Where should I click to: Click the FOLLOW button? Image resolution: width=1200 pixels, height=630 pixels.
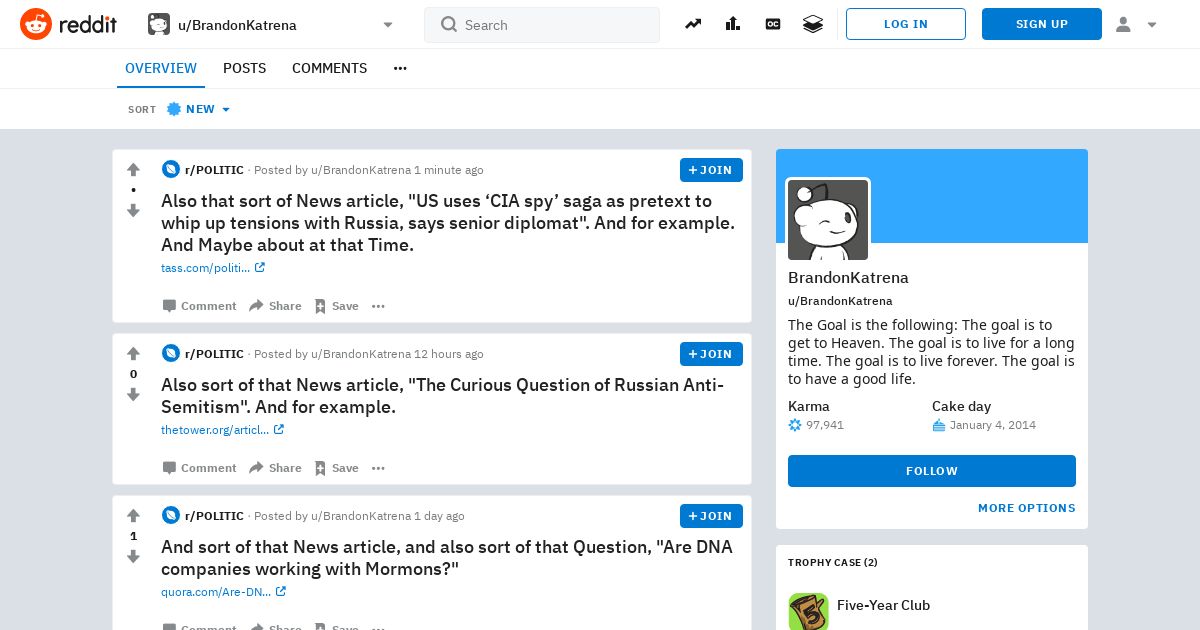coord(932,471)
